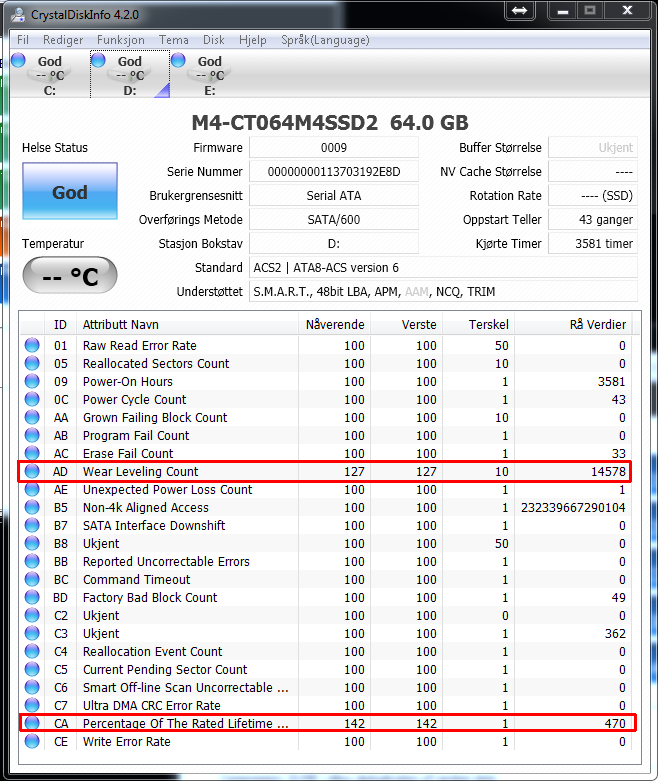658x781 pixels.
Task: Click status icon for Power Cycle Count
Action: coord(32,399)
